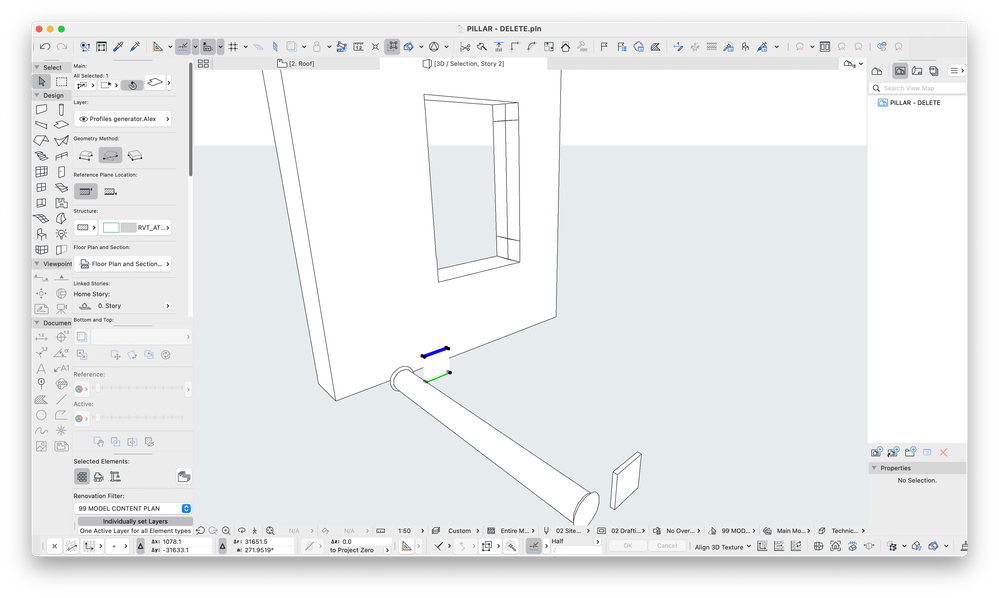
Task: Select the Railing tool
Action: click(x=61, y=156)
